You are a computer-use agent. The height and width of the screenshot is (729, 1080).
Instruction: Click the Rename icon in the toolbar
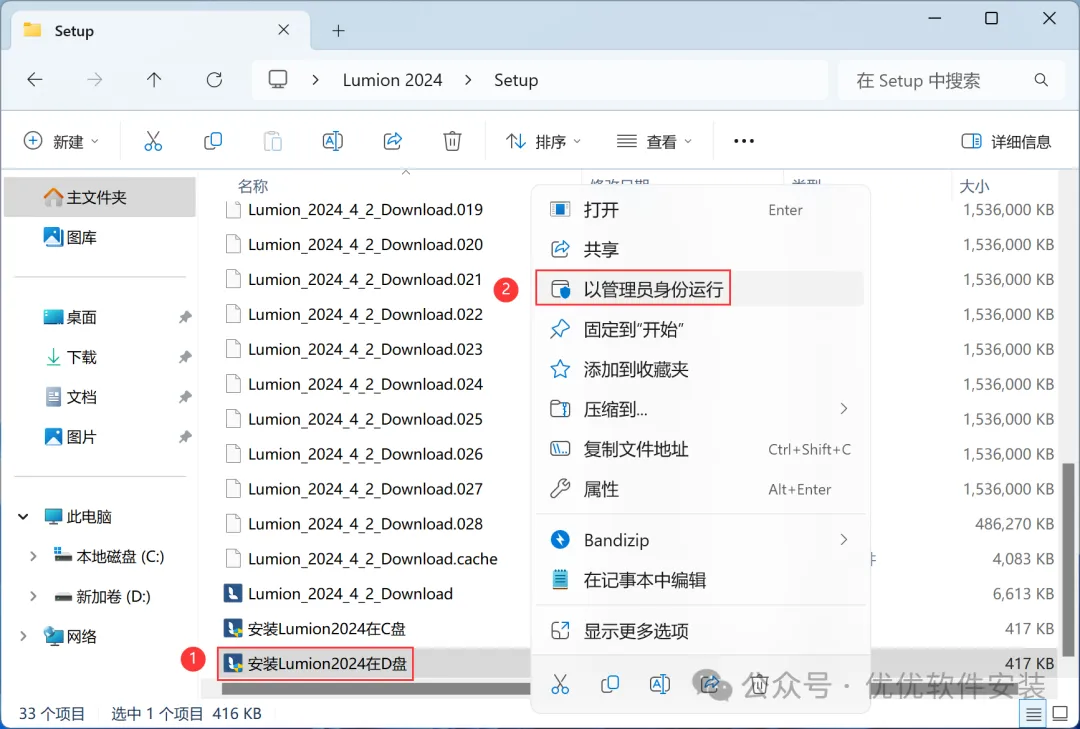tap(333, 141)
